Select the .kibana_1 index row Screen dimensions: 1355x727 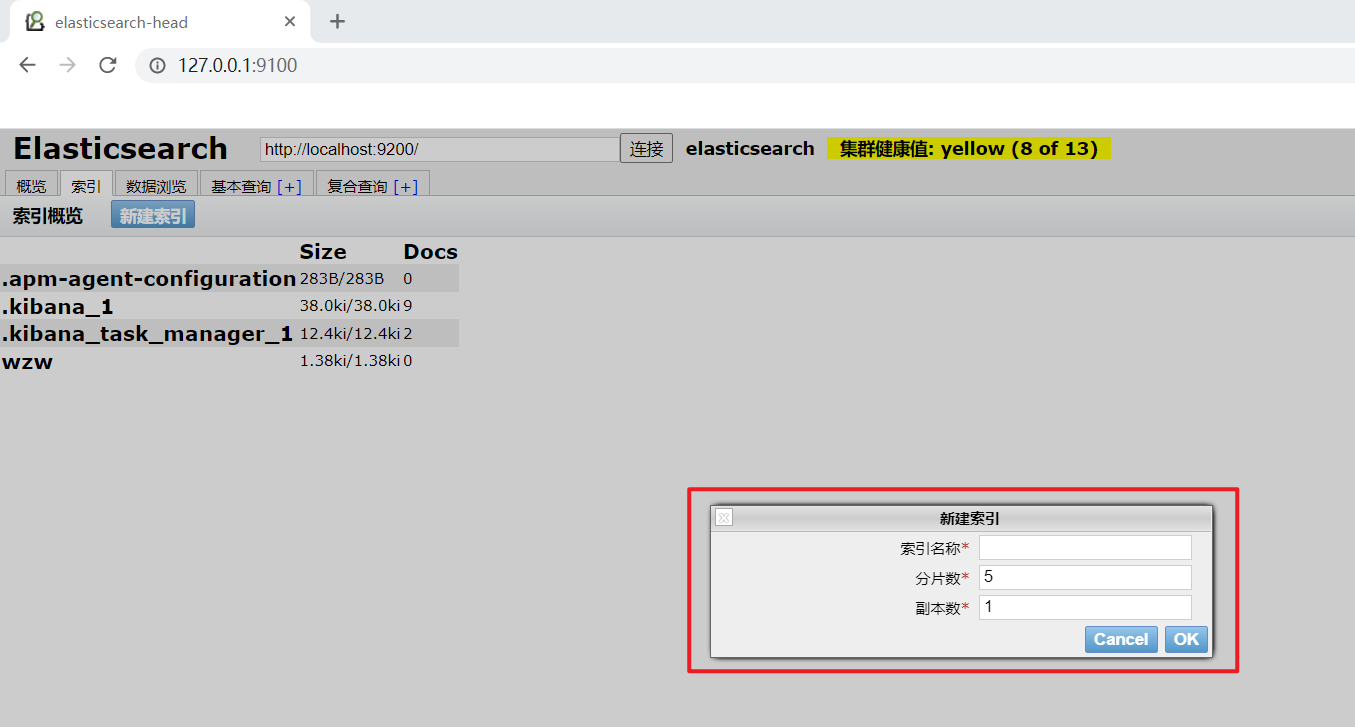click(229, 306)
